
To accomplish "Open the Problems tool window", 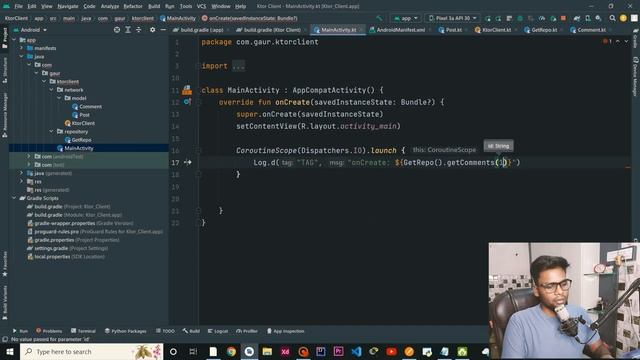I will (49, 331).
